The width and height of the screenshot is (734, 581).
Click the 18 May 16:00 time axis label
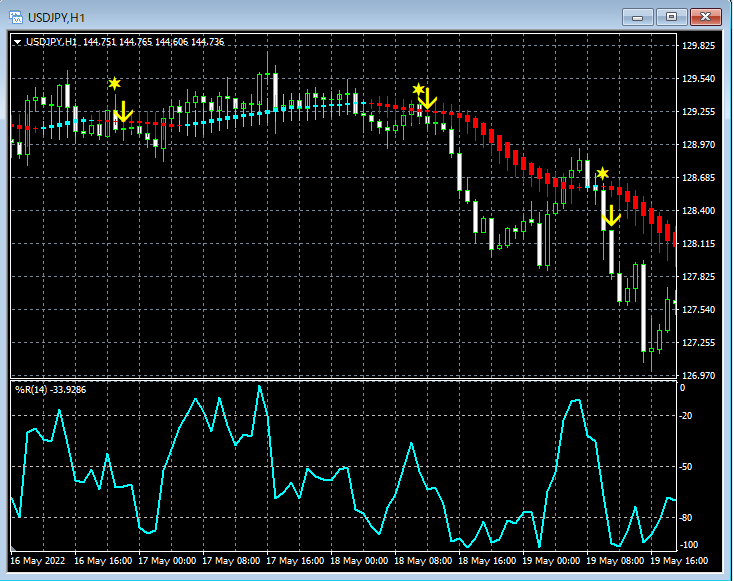click(487, 561)
